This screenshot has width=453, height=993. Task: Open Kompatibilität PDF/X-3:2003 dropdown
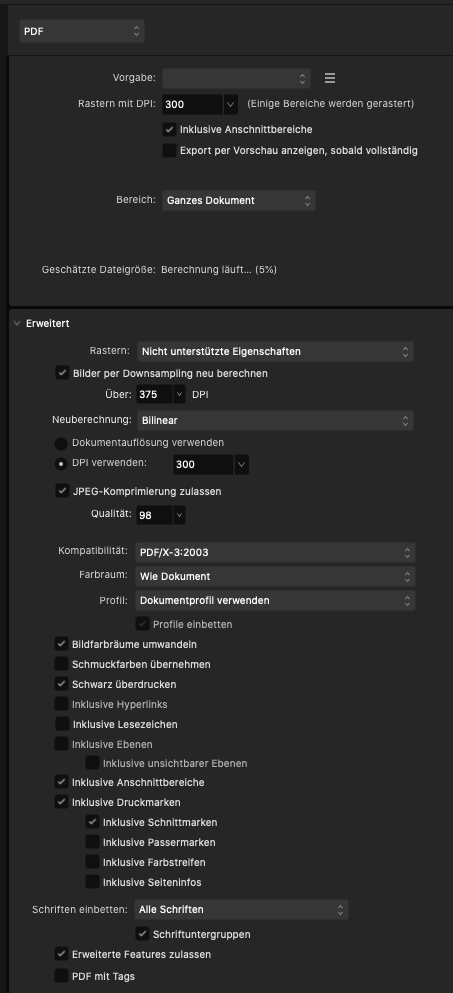[x=276, y=552]
